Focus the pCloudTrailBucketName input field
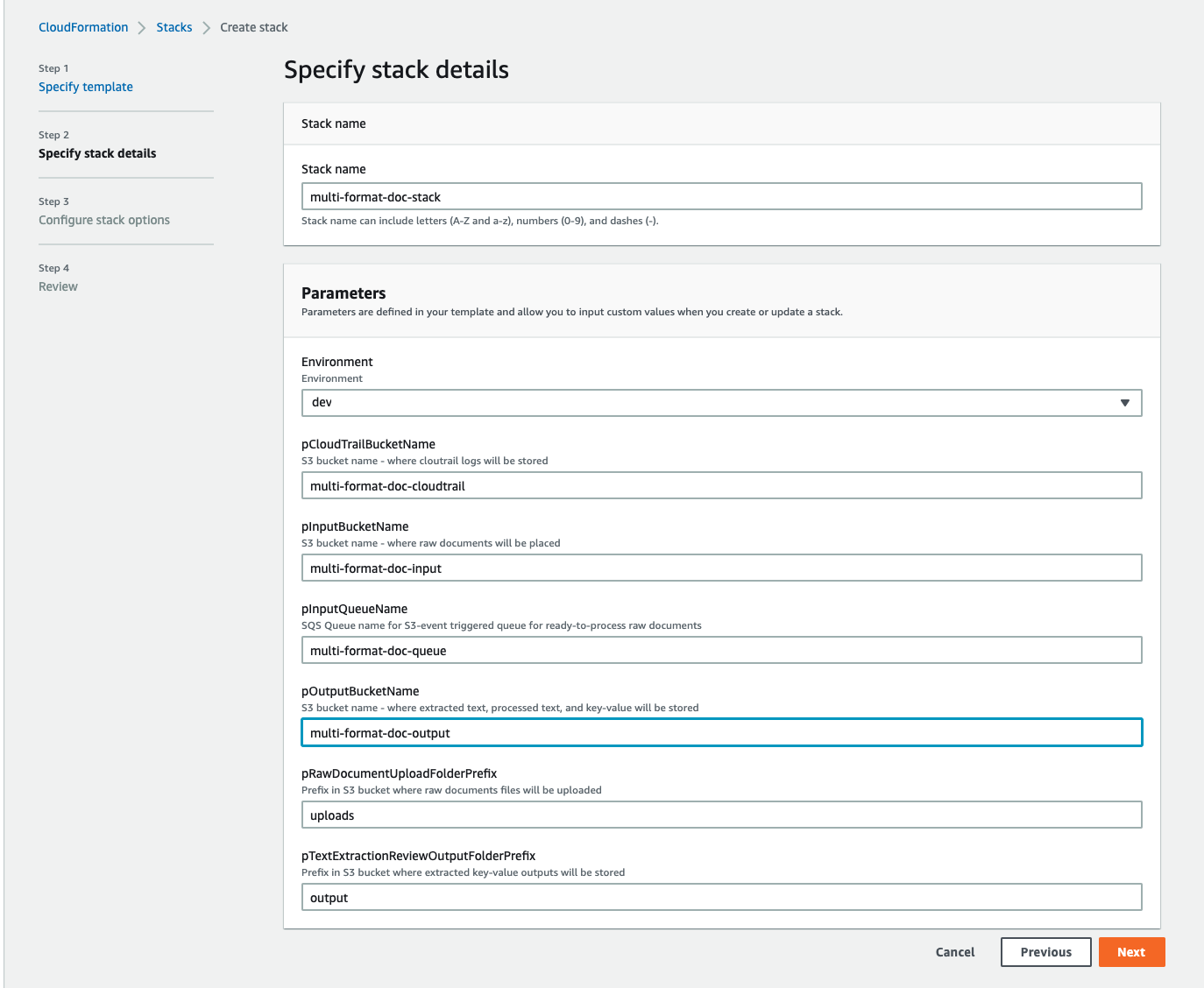1204x988 pixels. click(721, 485)
